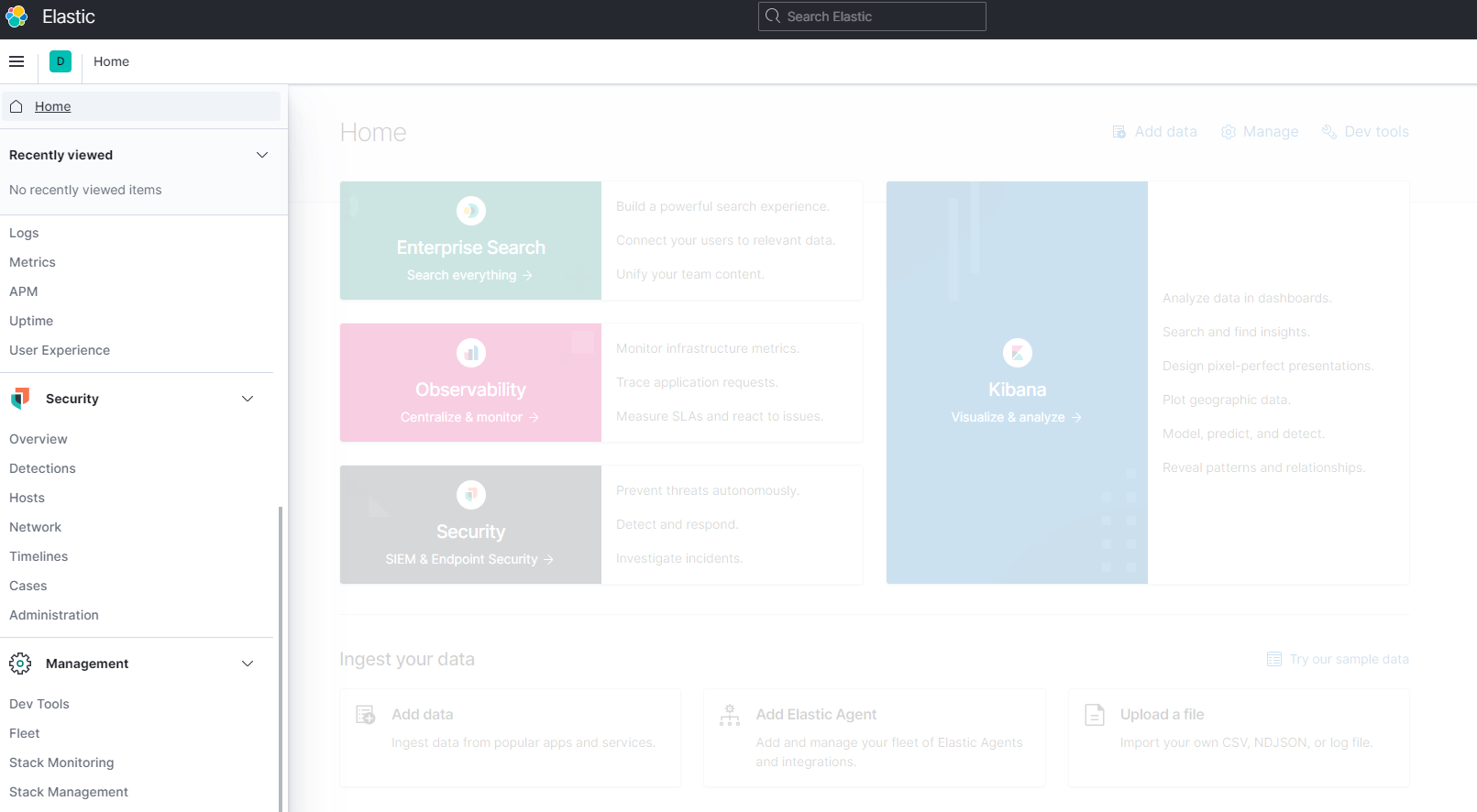The width and height of the screenshot is (1477, 812).
Task: Open Fleet under Management
Action: pyautogui.click(x=25, y=733)
